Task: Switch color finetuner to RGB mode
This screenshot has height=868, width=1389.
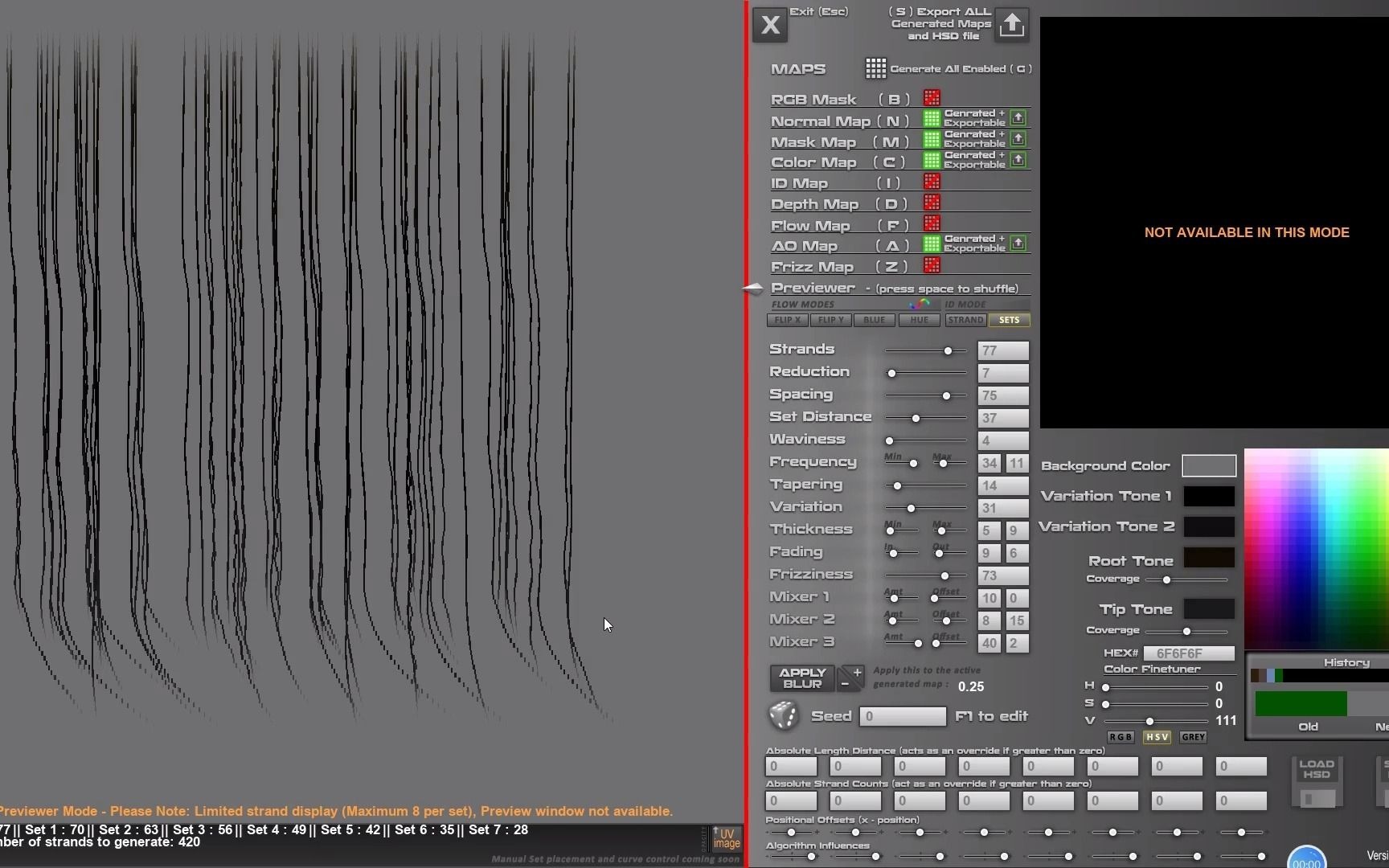Action: pyautogui.click(x=1121, y=737)
